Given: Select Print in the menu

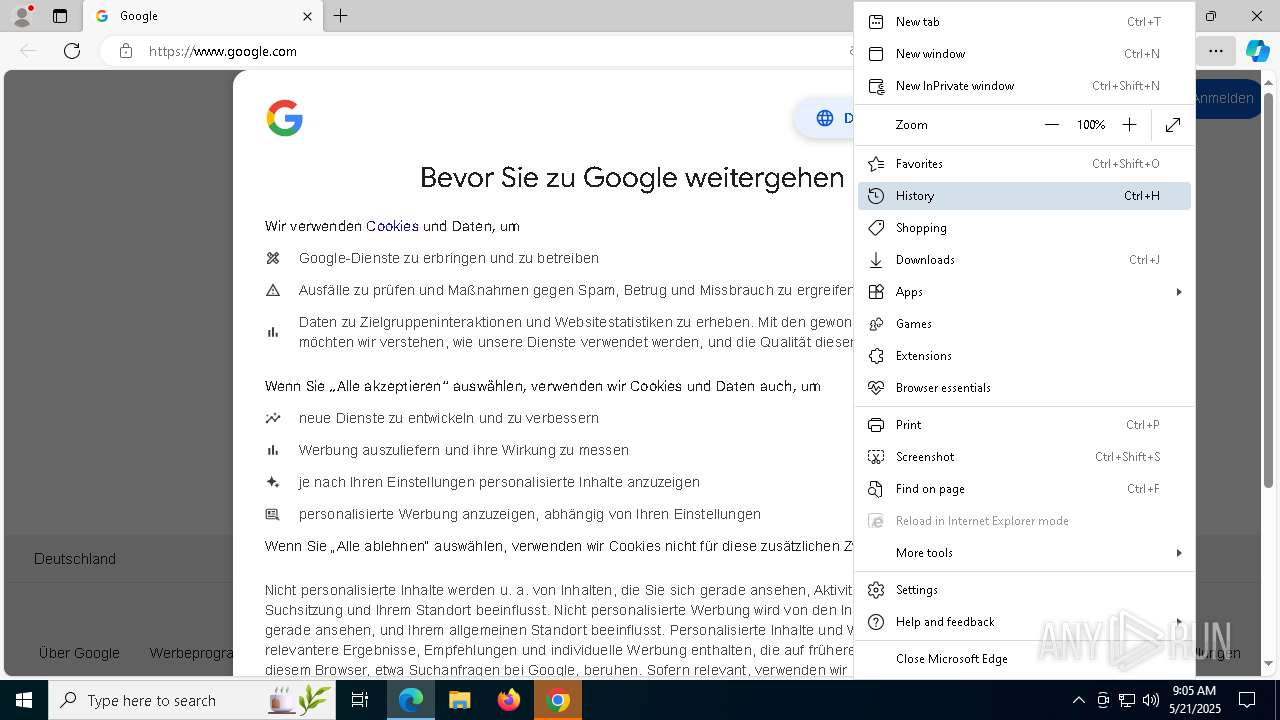Looking at the screenshot, I should pyautogui.click(x=1024, y=425).
